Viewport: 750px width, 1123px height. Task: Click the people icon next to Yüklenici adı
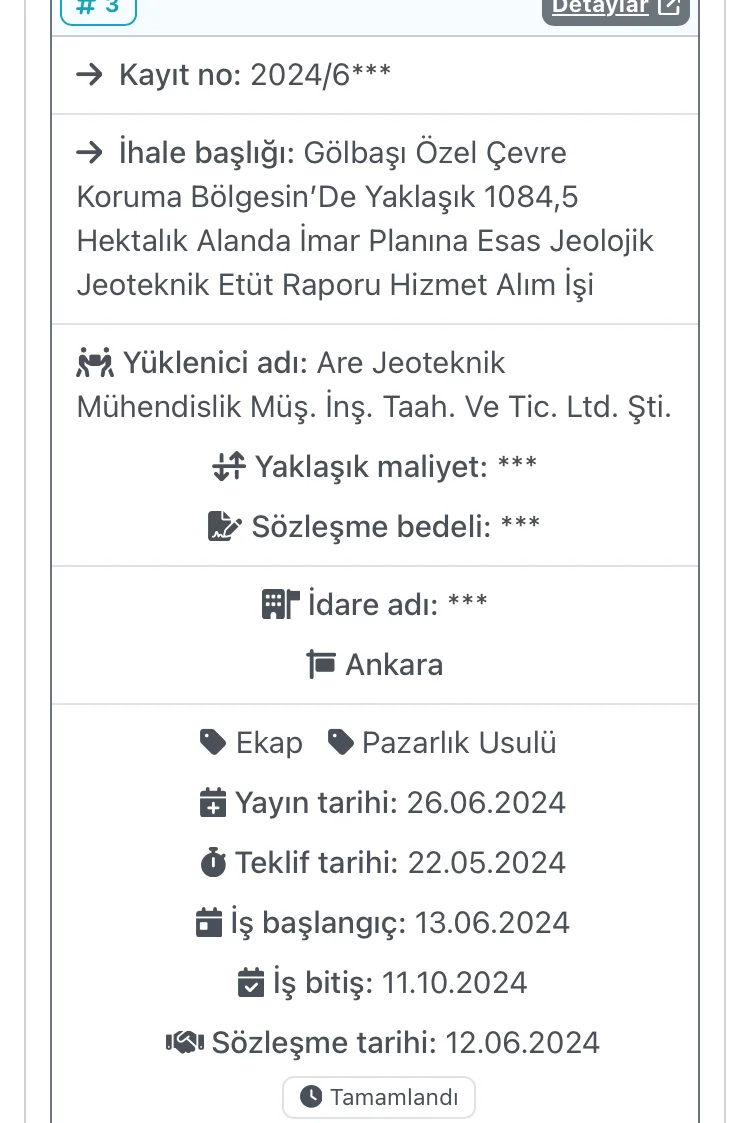pos(95,362)
